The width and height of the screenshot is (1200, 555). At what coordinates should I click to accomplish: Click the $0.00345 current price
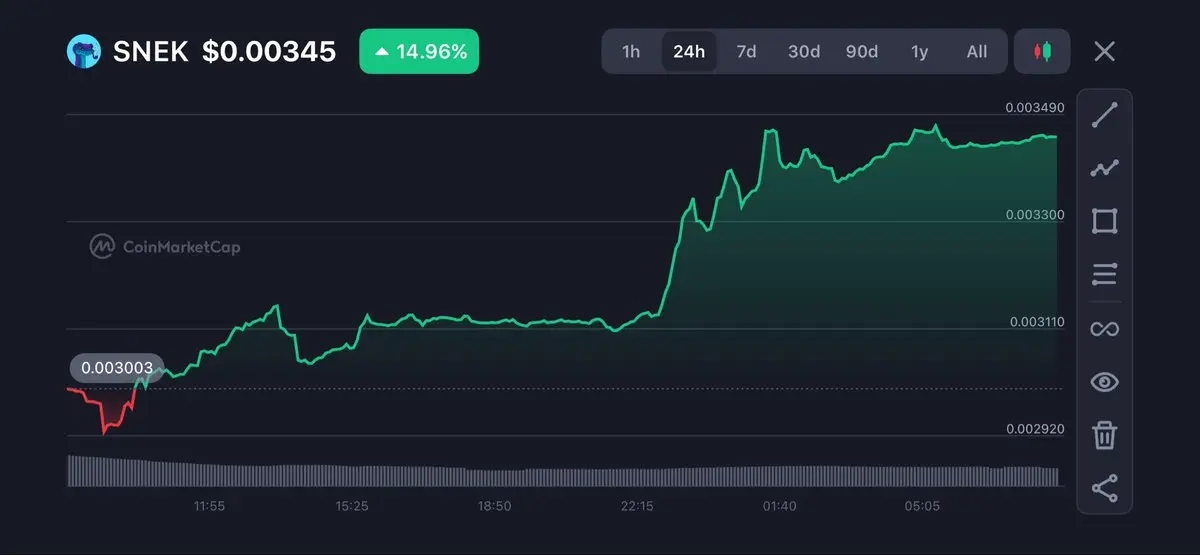click(269, 52)
